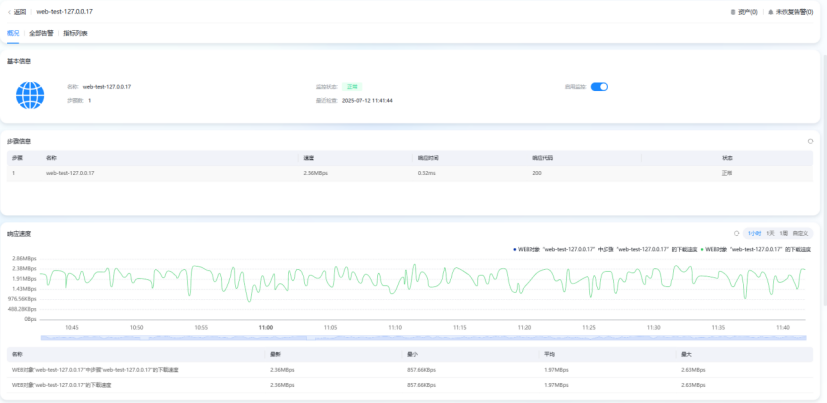Select the 1小时 time range
This screenshot has height=403, width=827.
click(x=754, y=233)
